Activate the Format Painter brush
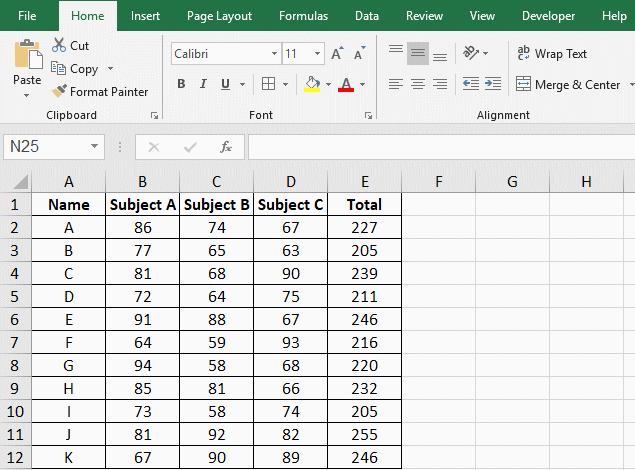Viewport: 635px width, 470px height. tap(59, 91)
